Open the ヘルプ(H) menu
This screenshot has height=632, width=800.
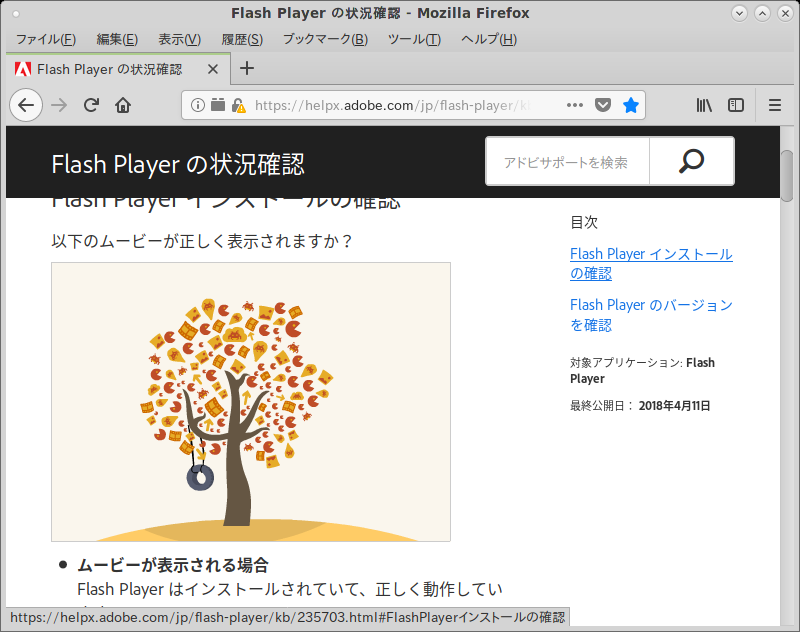[x=489, y=39]
